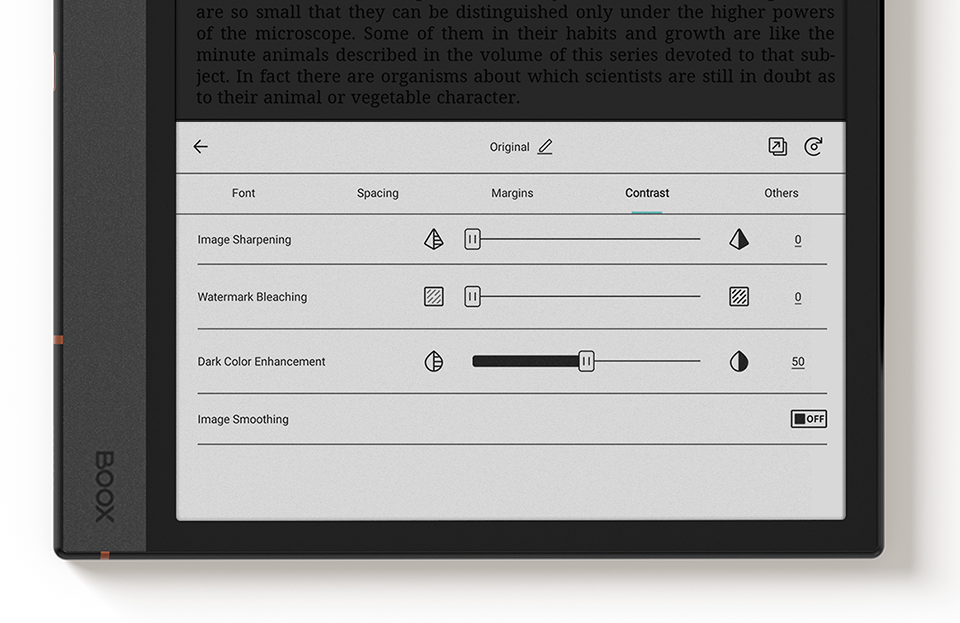Open the Spacing tab

[x=378, y=193]
